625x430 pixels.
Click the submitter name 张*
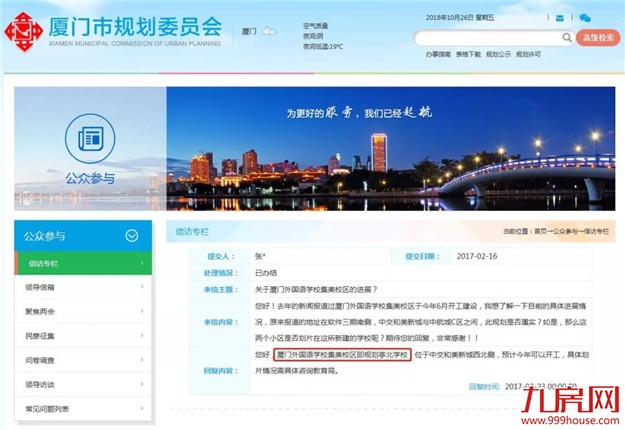tap(260, 256)
